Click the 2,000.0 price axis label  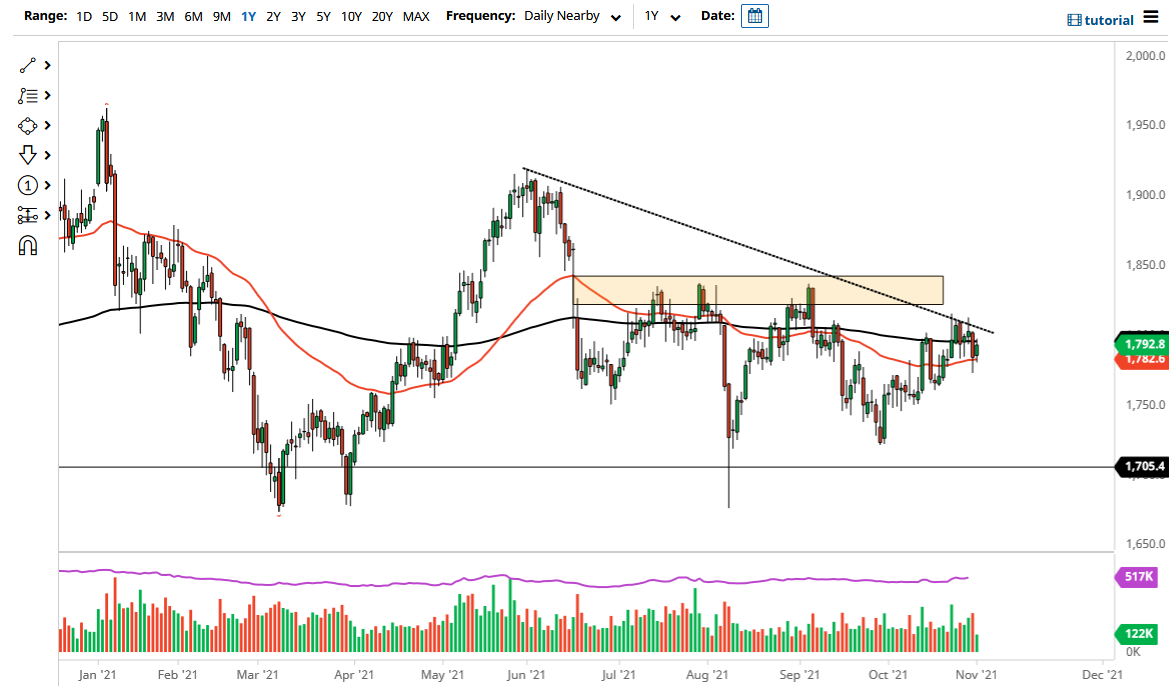(x=1145, y=55)
